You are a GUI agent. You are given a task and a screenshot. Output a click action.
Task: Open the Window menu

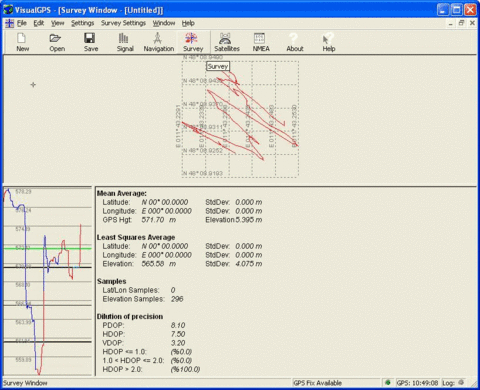click(164, 23)
